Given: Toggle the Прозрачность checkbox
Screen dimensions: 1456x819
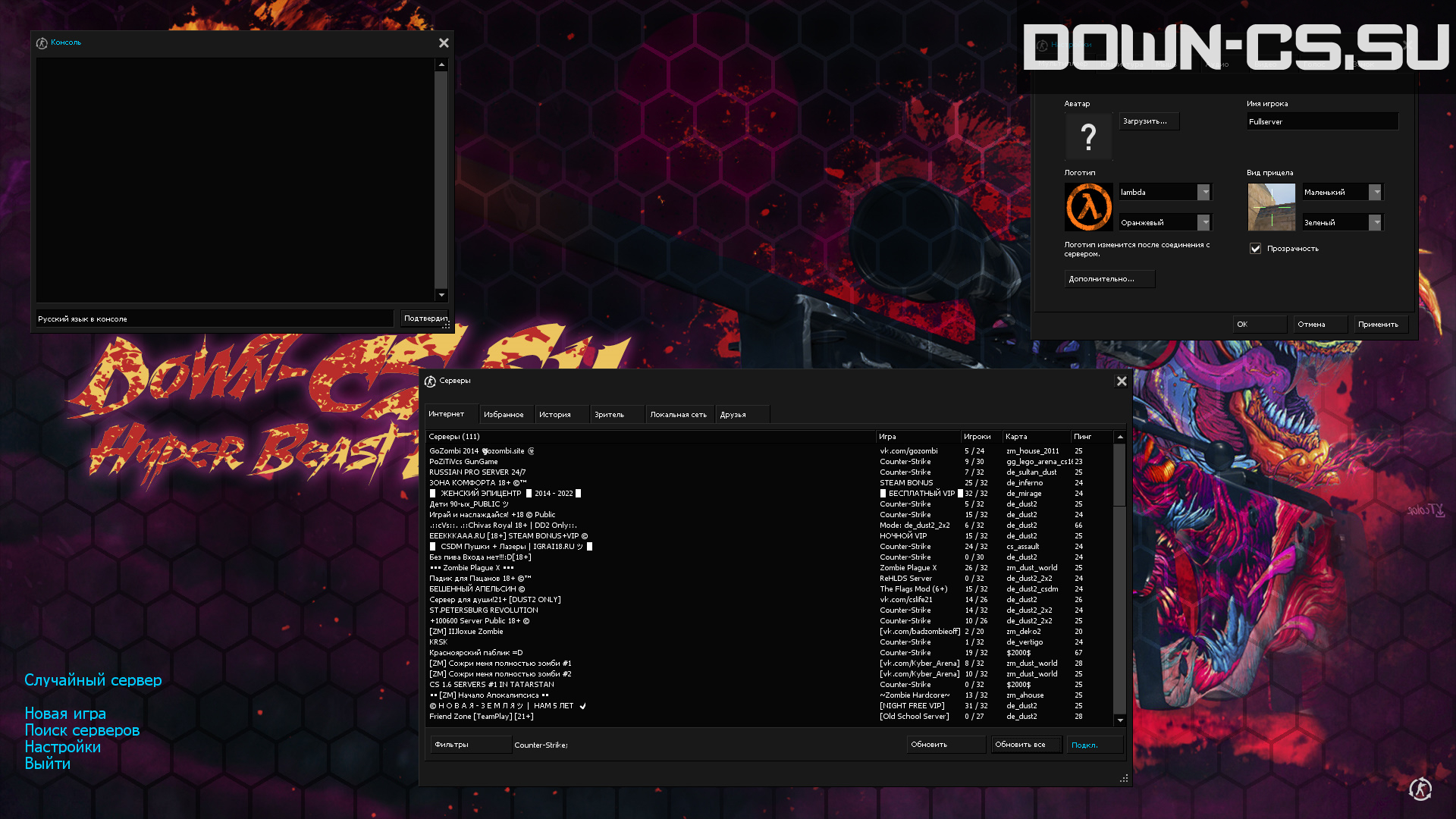Looking at the screenshot, I should click(1255, 249).
